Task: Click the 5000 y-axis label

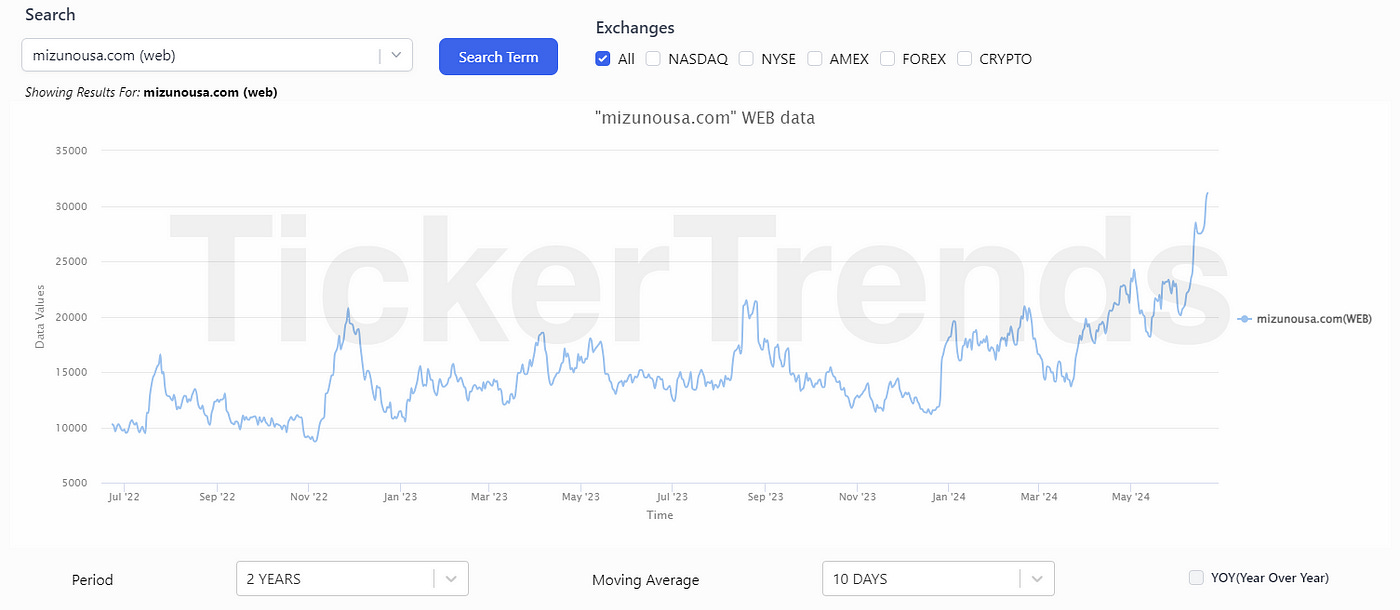Action: (x=73, y=483)
